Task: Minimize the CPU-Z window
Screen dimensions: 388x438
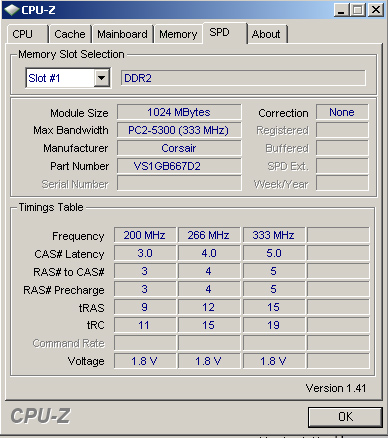Action: [x=341, y=10]
